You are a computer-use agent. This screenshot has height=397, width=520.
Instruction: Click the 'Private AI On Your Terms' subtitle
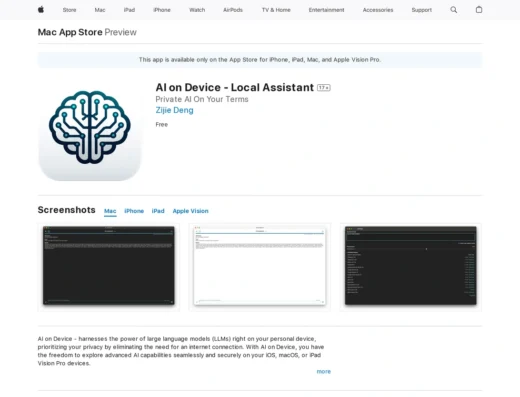tap(202, 99)
